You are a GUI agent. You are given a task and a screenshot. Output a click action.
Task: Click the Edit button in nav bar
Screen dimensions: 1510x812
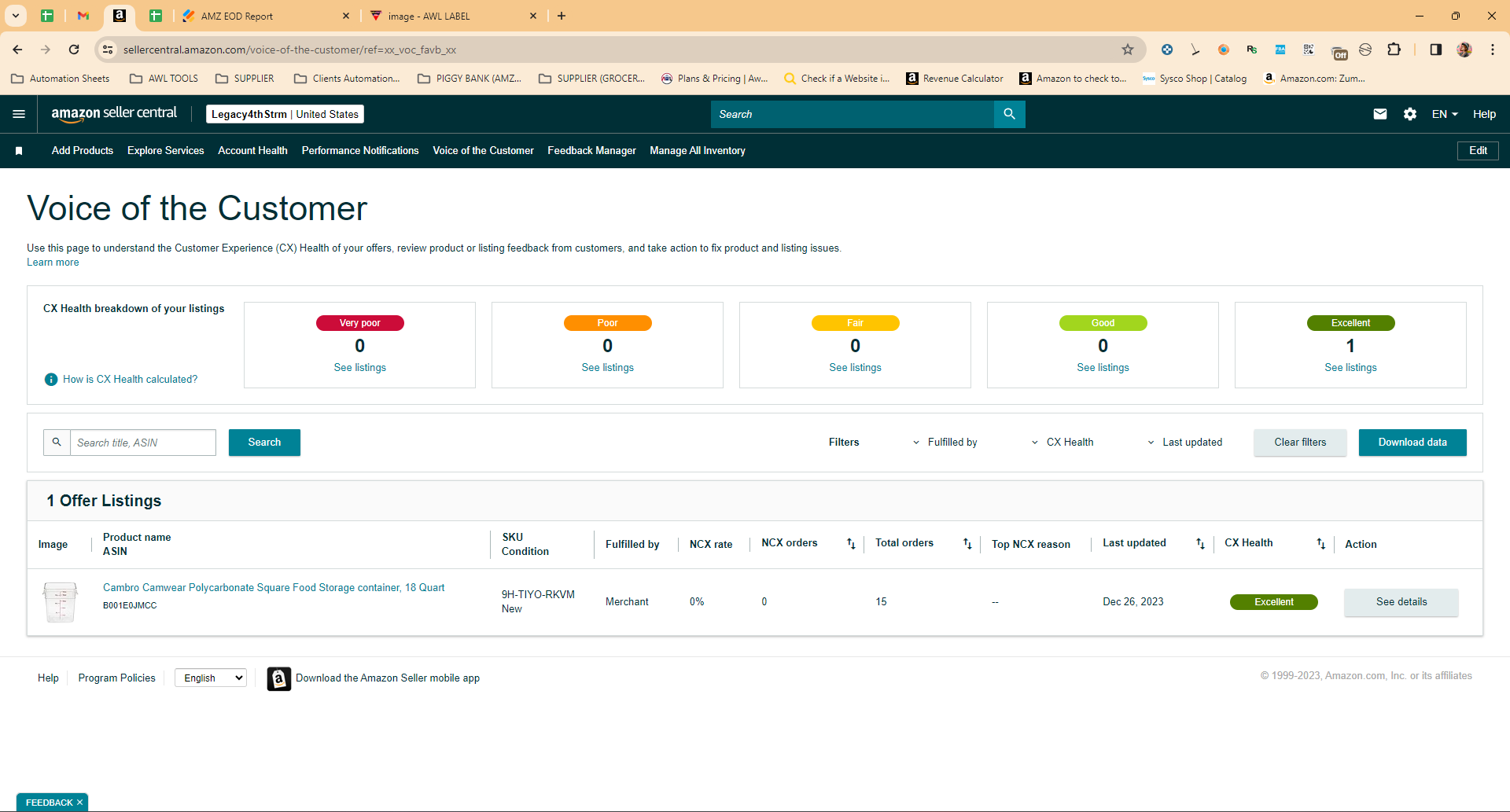[x=1478, y=151]
